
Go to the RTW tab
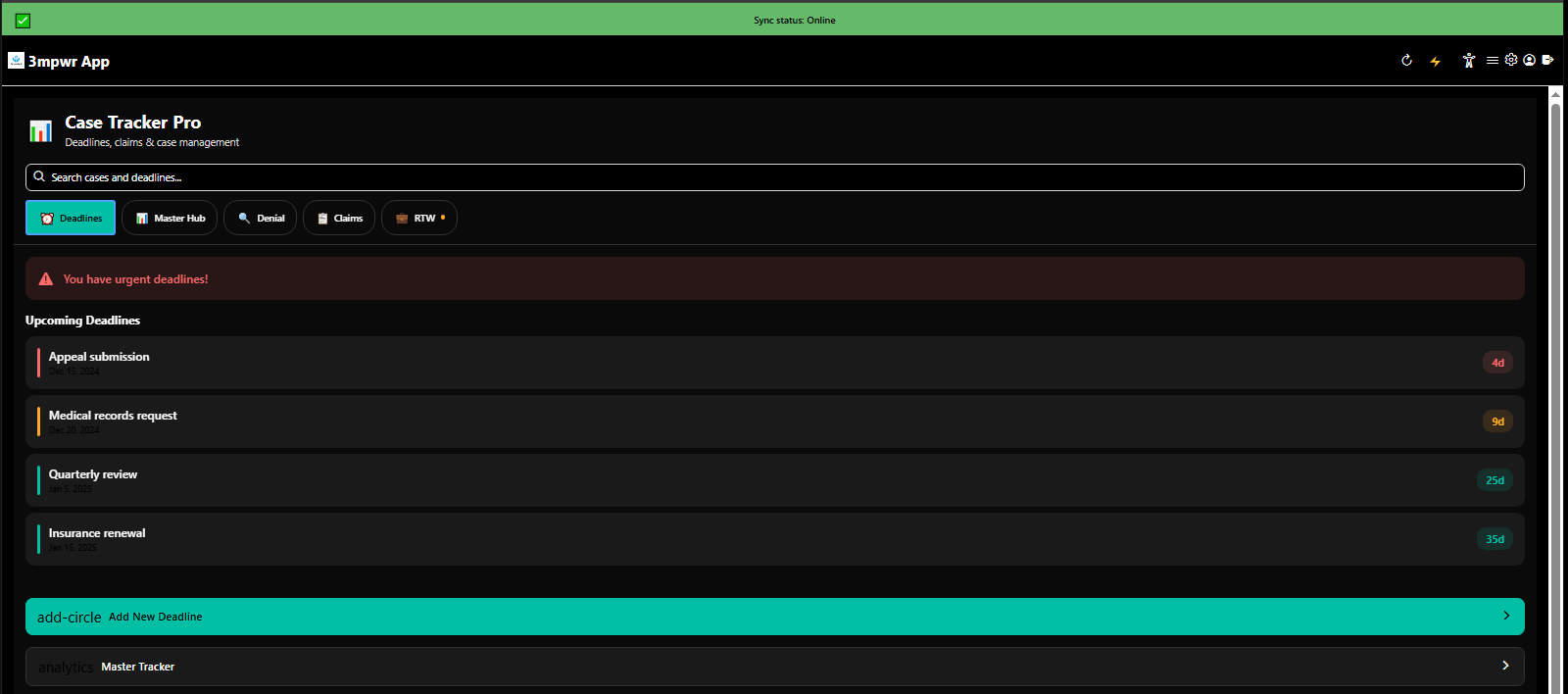click(x=419, y=218)
